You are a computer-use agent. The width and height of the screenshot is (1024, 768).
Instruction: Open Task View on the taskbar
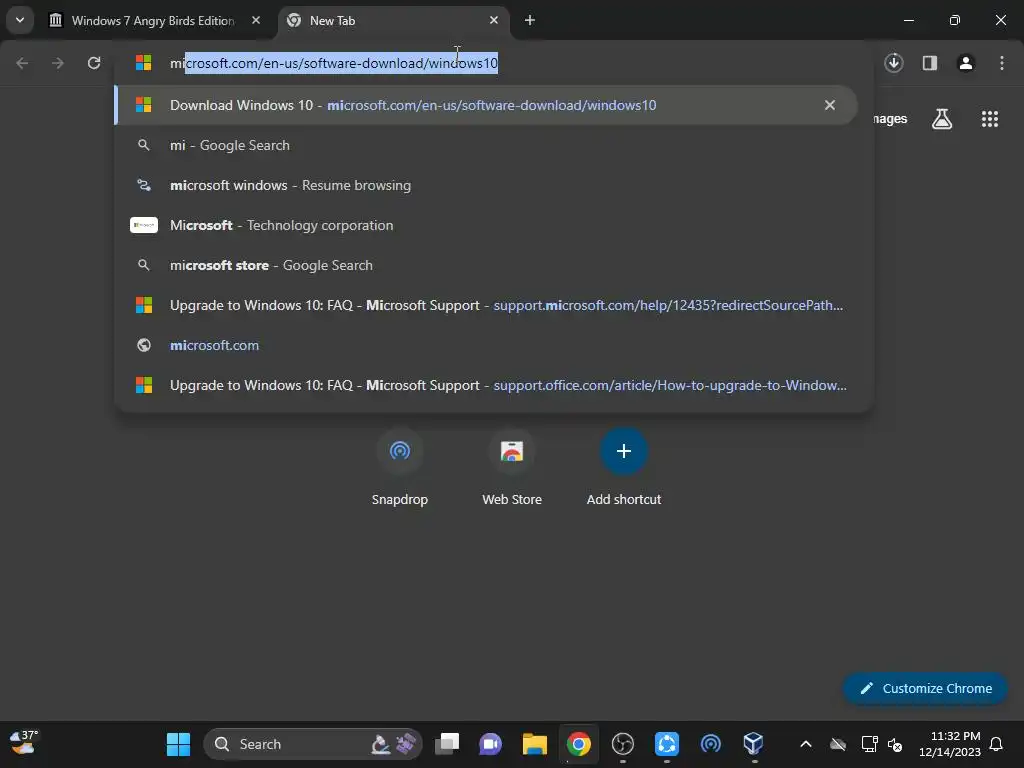click(447, 744)
